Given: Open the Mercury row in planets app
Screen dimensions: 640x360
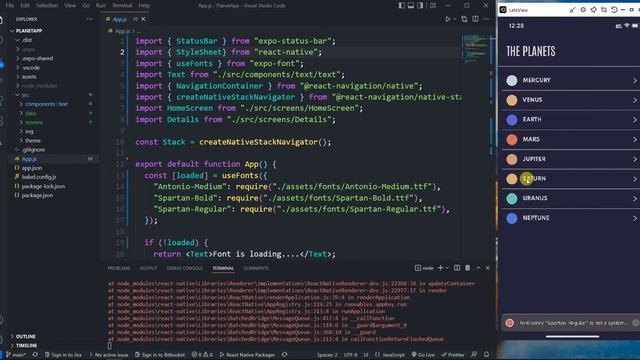Looking at the screenshot, I should coord(571,80).
